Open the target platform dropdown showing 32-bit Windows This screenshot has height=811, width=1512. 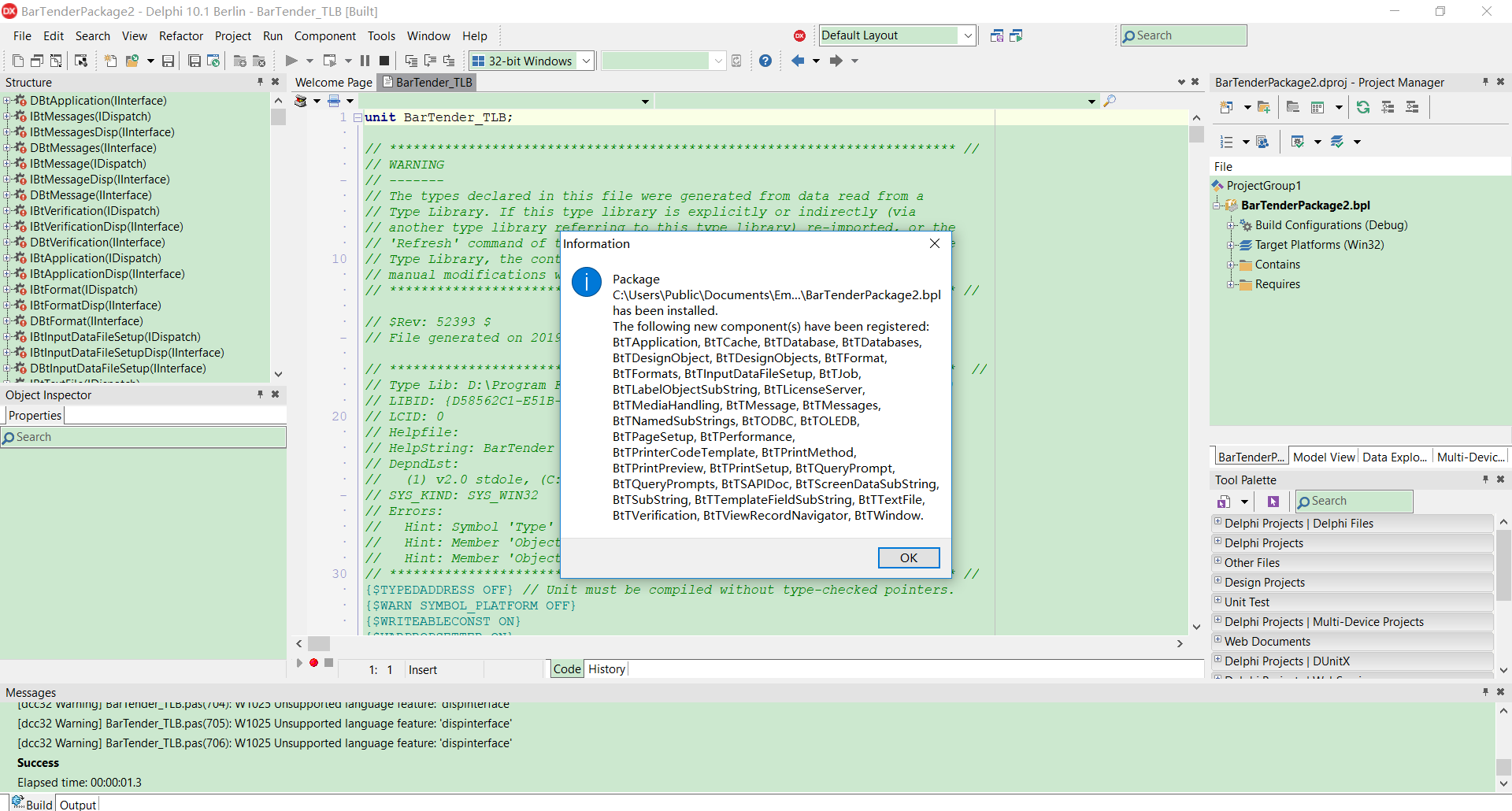[x=586, y=61]
